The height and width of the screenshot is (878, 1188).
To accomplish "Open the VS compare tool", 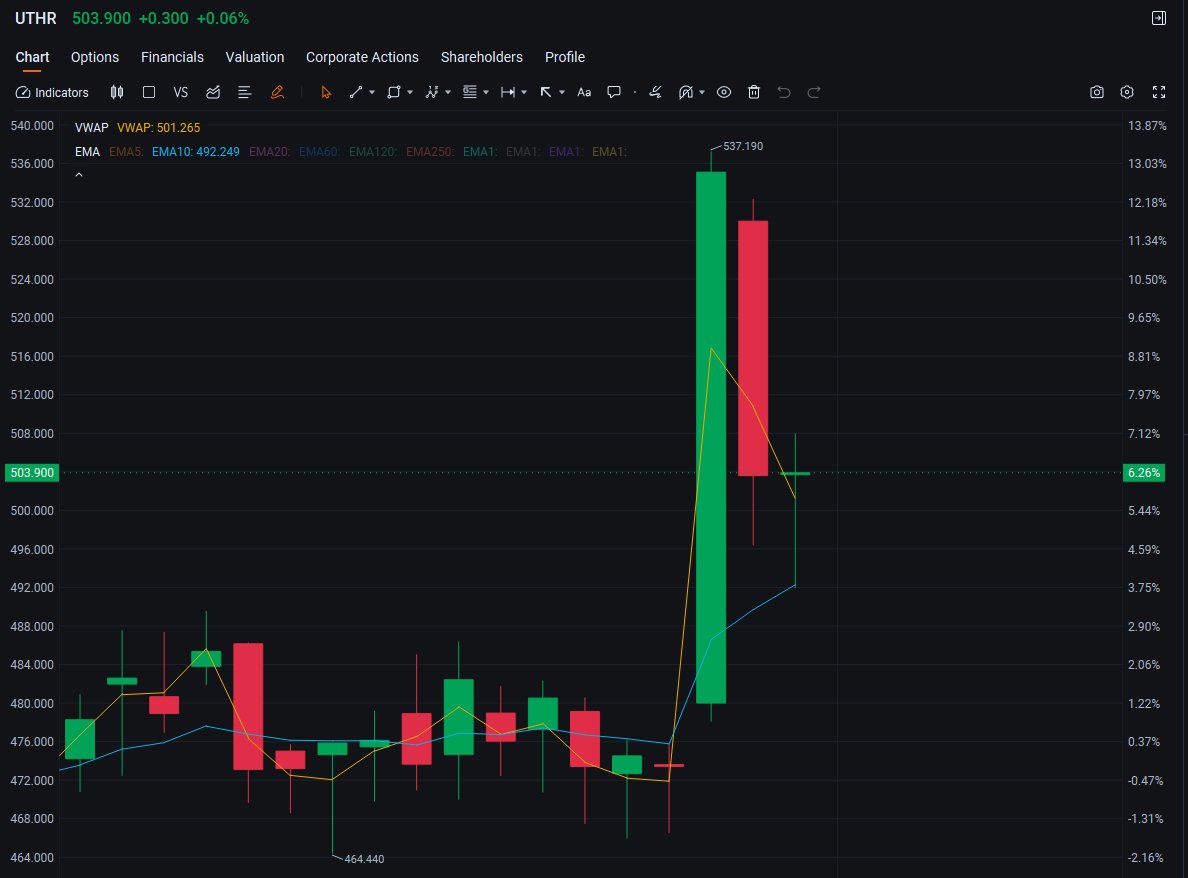I will (x=180, y=92).
